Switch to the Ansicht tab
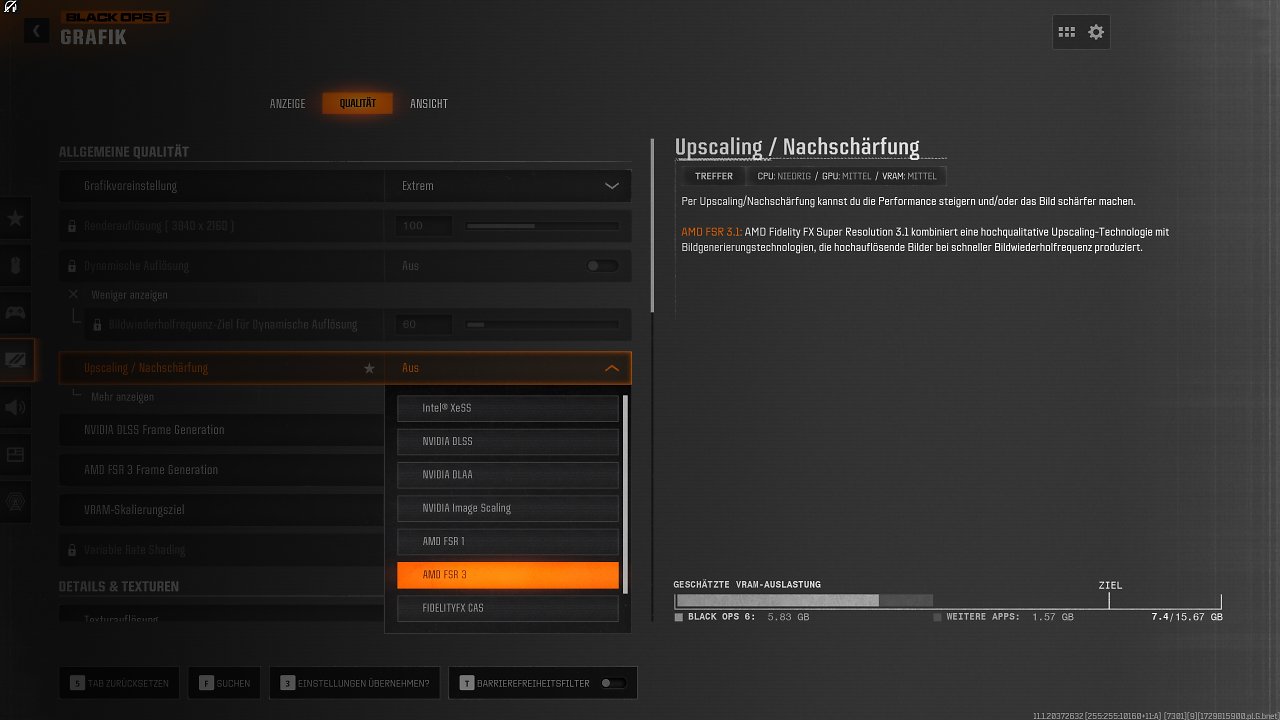 [x=429, y=104]
